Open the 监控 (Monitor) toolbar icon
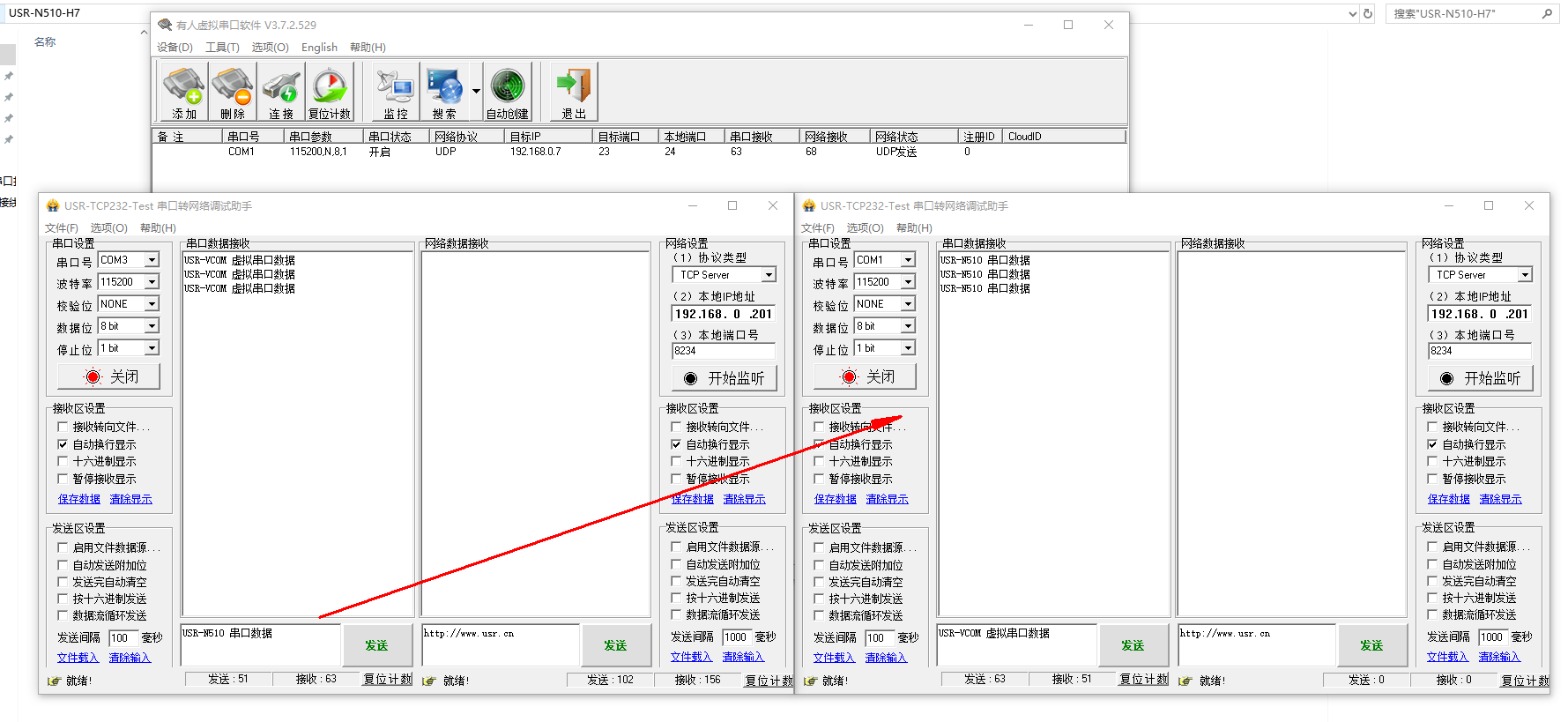 [396, 92]
